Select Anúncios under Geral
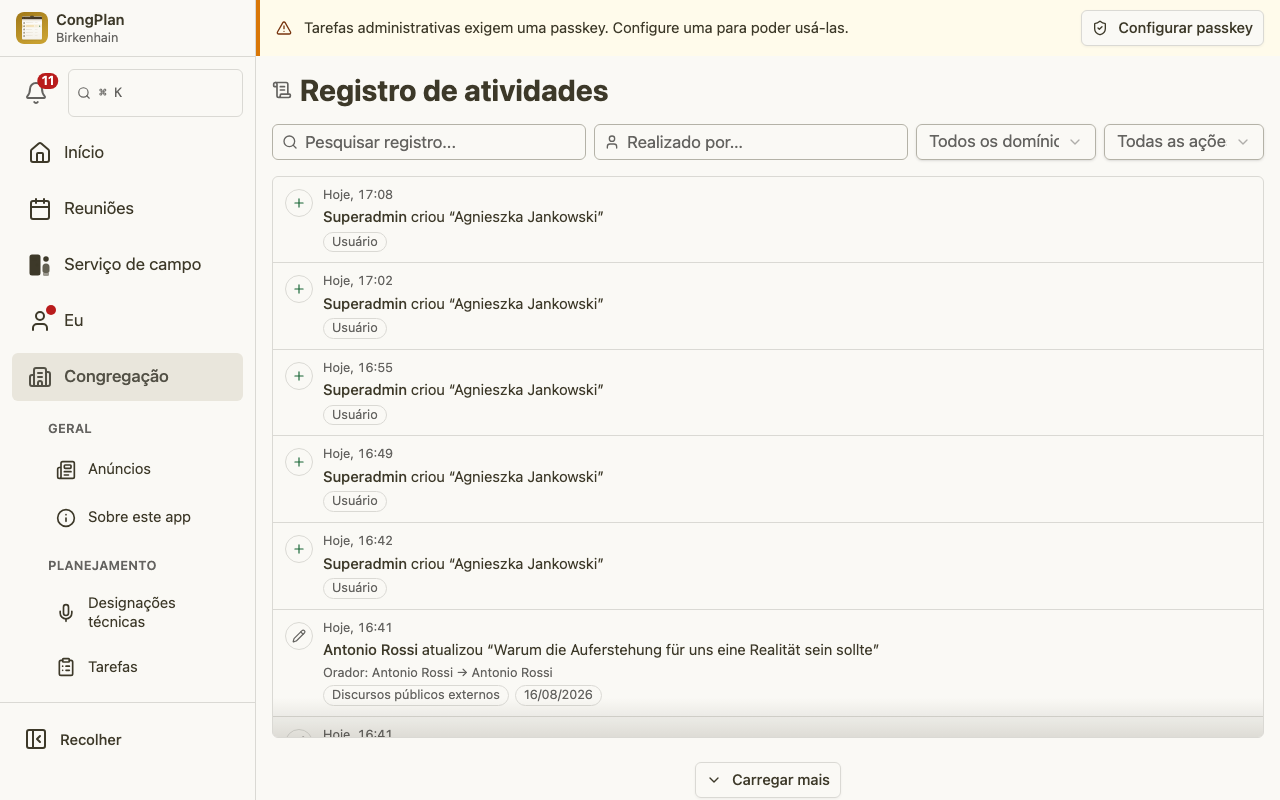 click(x=142, y=469)
